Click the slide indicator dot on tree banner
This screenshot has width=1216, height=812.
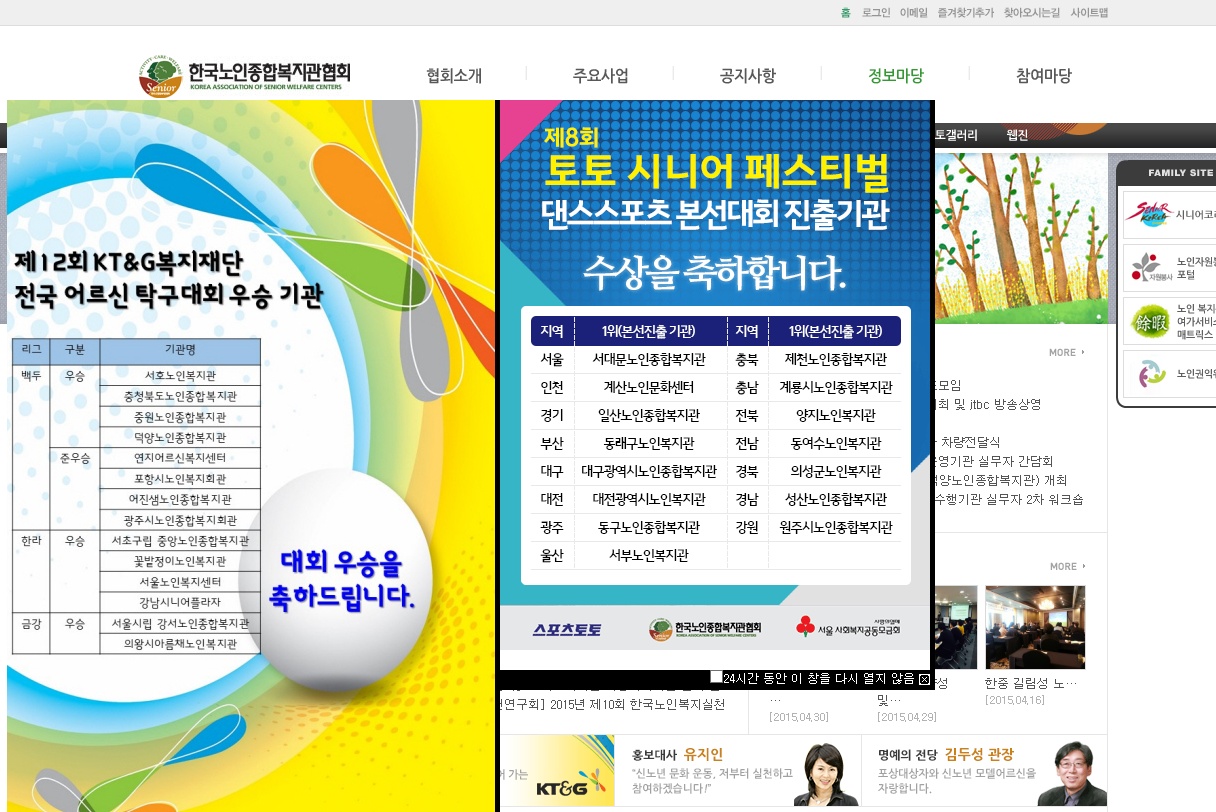1098,317
